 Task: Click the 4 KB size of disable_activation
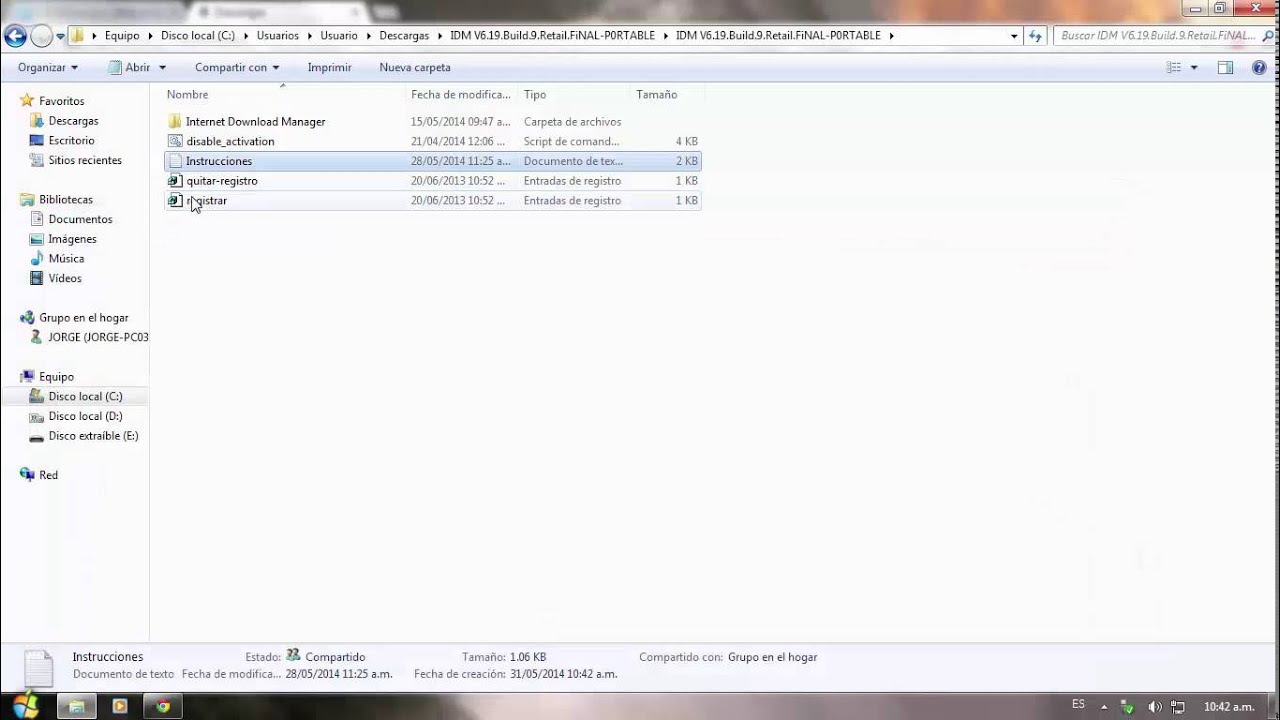pos(687,141)
